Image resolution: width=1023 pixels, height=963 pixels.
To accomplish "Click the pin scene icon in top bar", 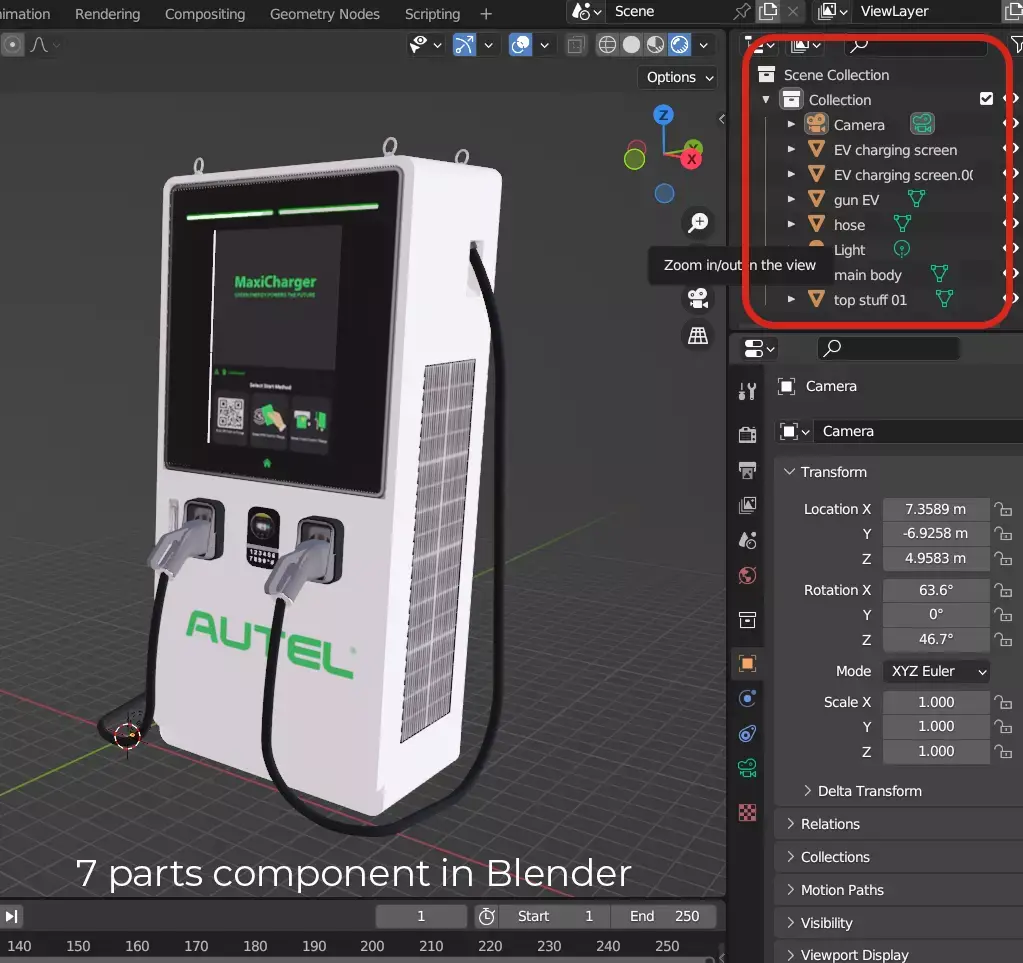I will point(742,11).
